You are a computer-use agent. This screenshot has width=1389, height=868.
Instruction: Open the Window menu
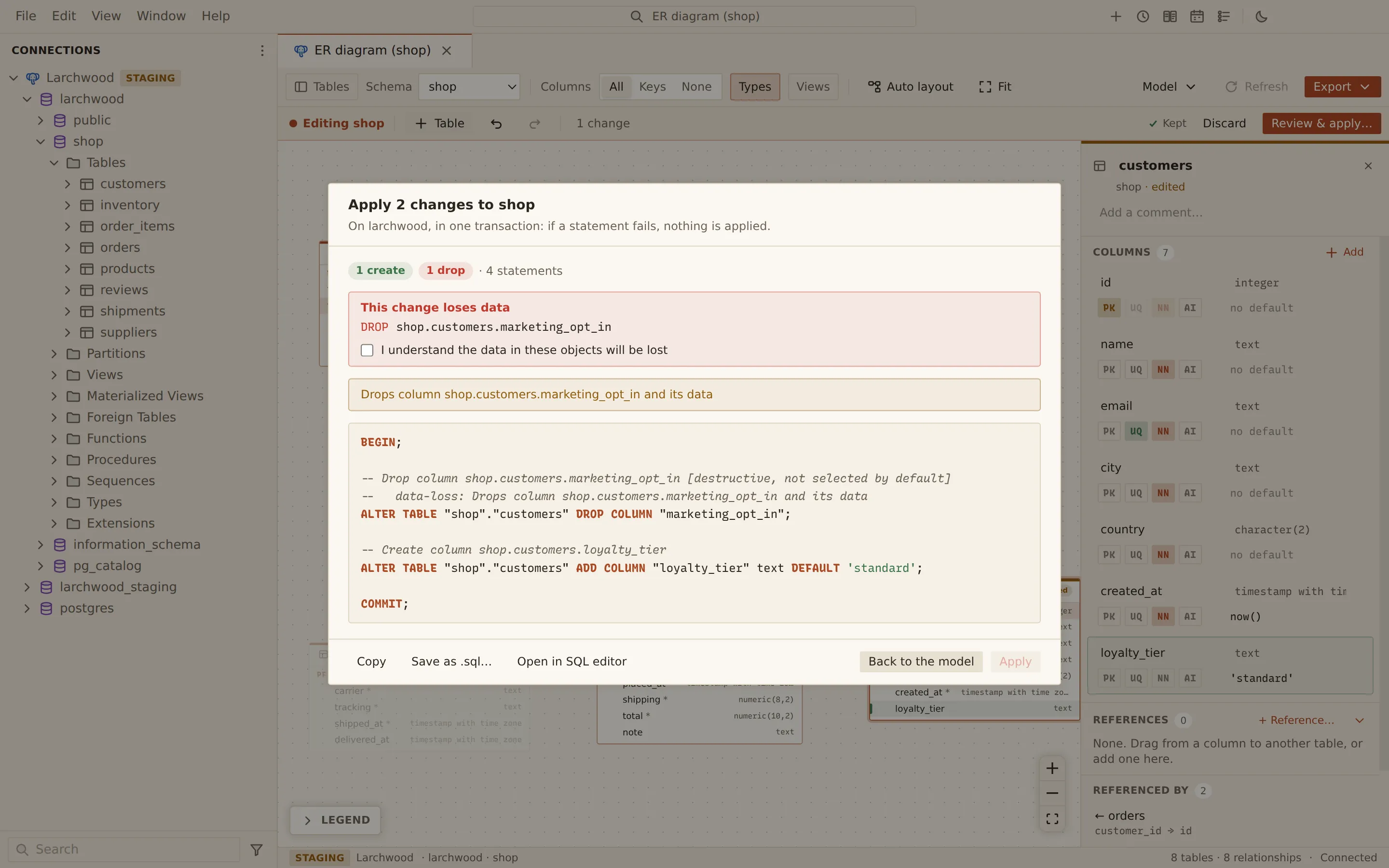pos(161,16)
